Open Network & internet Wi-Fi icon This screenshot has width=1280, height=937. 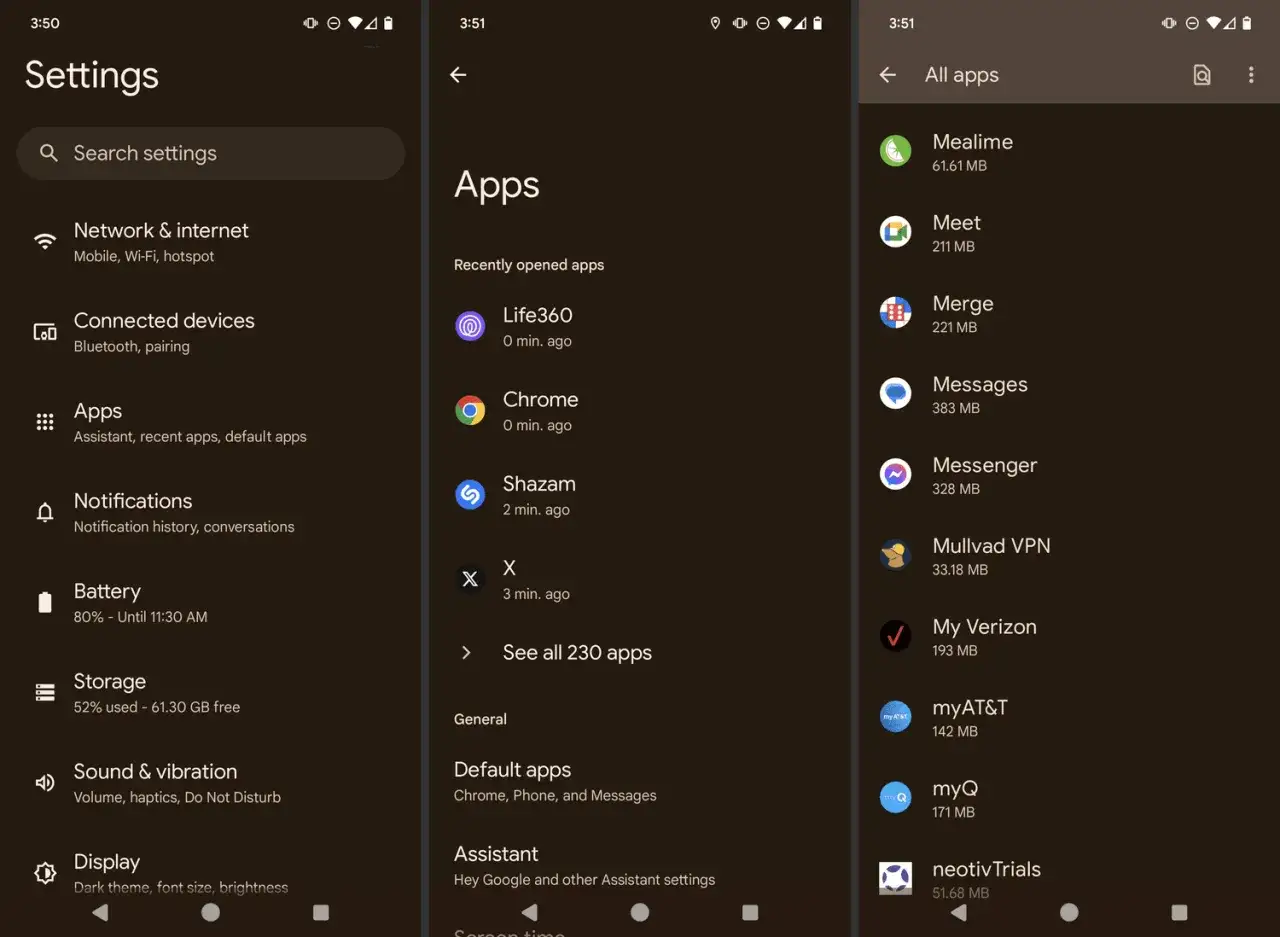[x=45, y=242]
